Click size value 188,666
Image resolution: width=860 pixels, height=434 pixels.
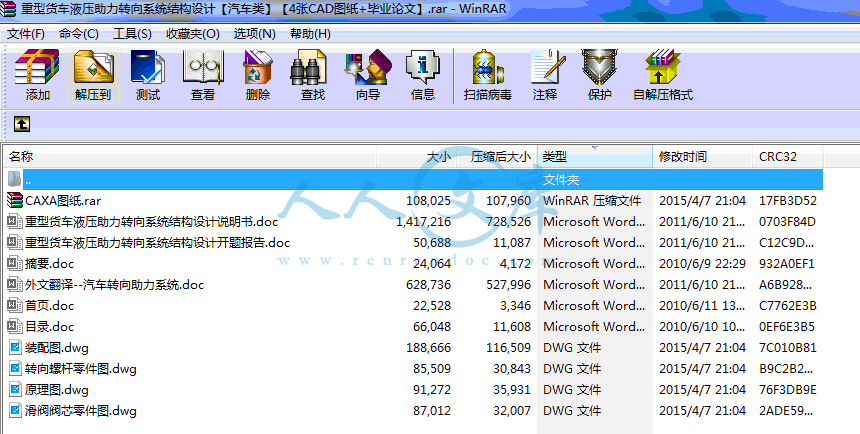[x=428, y=348]
